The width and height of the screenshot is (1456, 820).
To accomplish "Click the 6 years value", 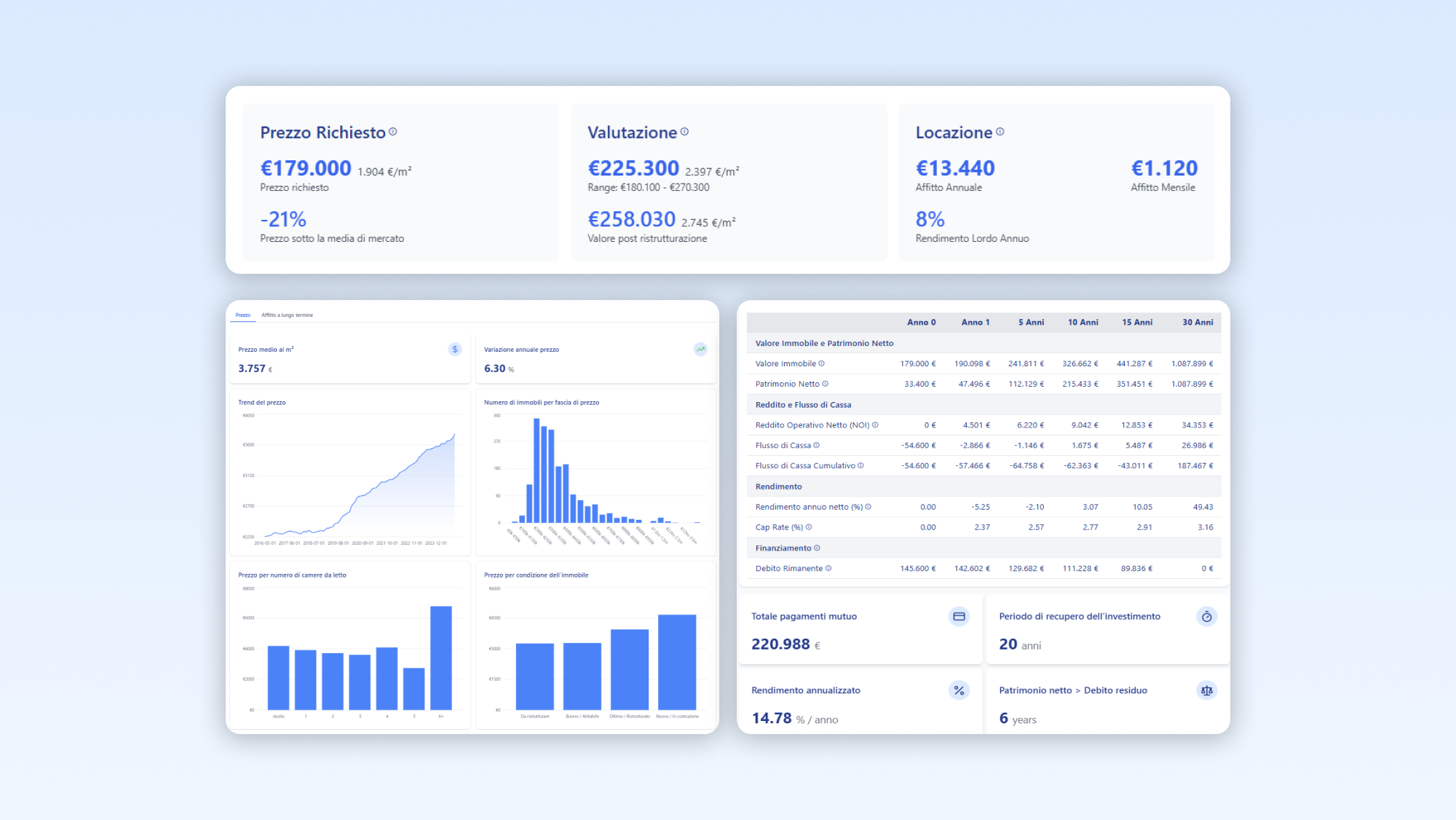I will pyautogui.click(x=1018, y=719).
